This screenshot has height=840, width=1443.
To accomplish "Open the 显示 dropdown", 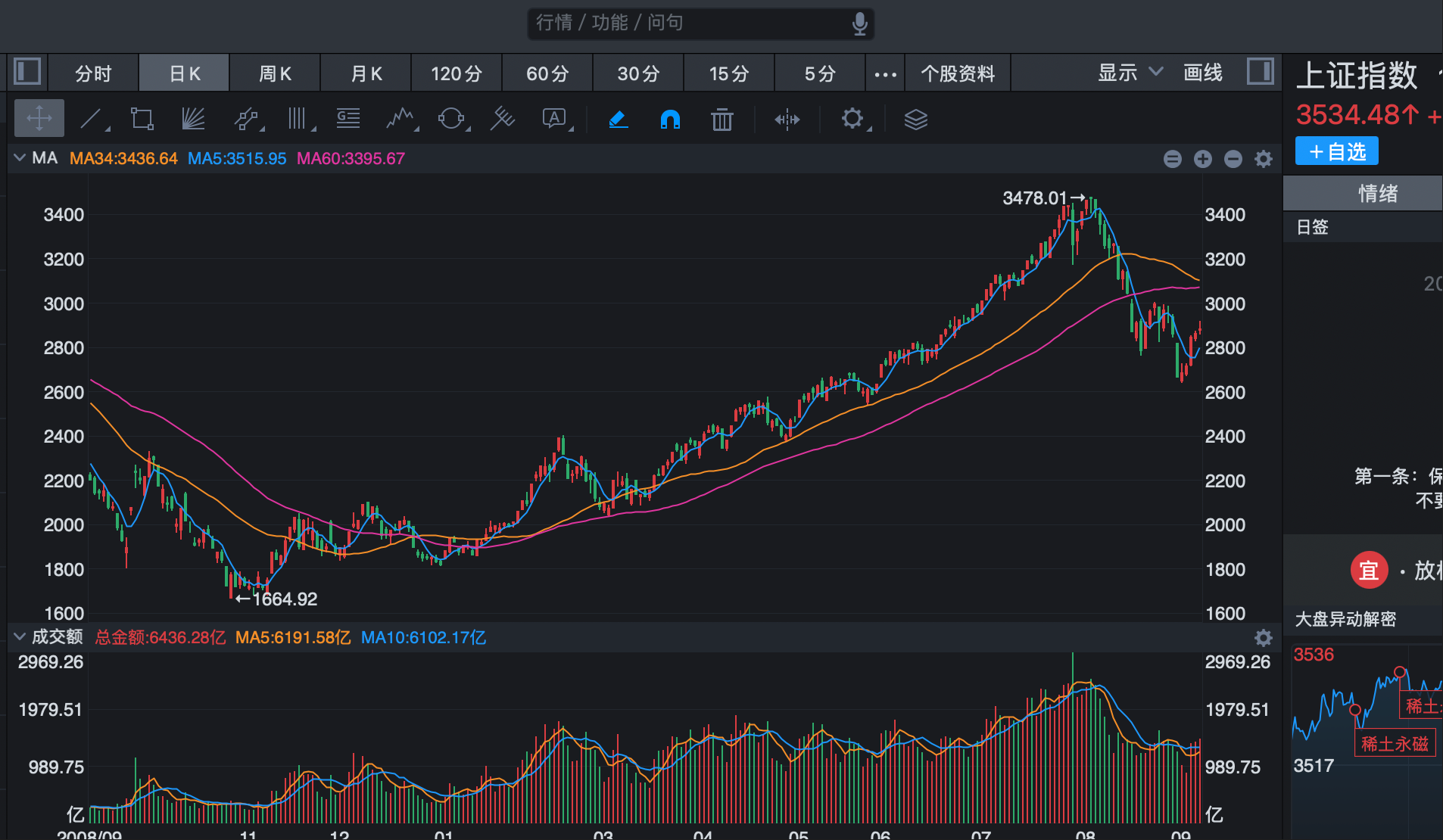I will coord(1130,73).
